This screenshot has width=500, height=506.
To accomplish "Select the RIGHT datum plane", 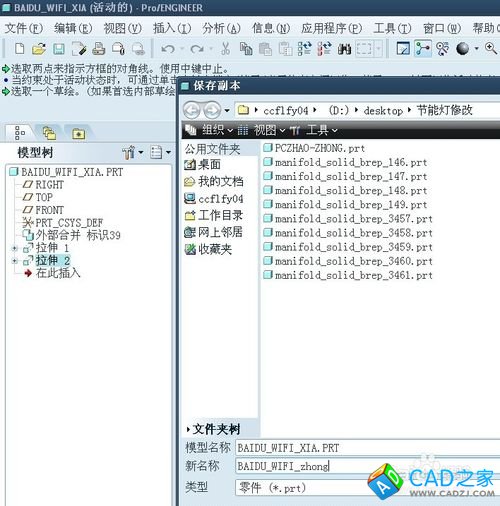I will tap(43, 184).
